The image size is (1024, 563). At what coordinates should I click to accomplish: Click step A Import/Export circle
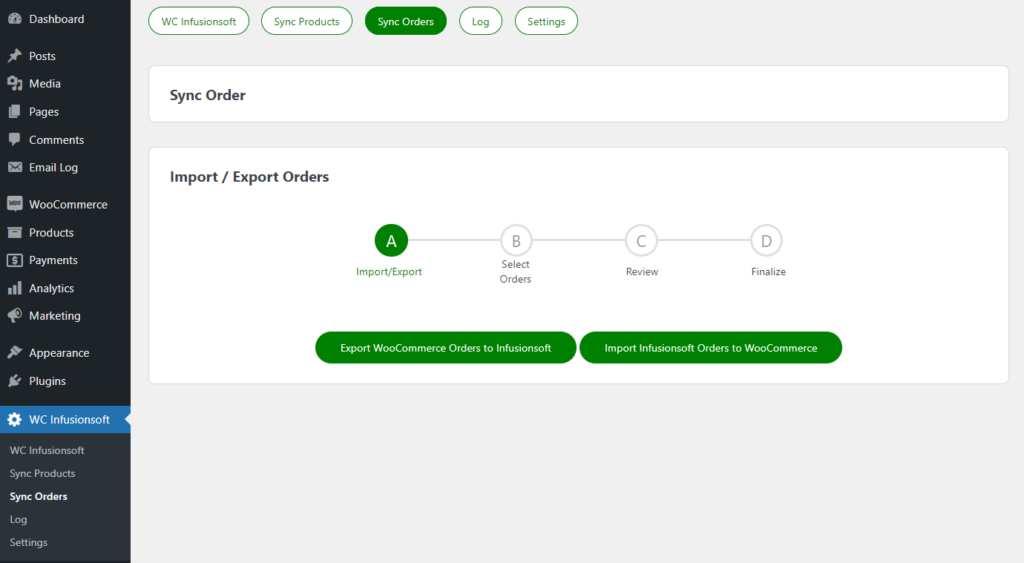pos(391,241)
